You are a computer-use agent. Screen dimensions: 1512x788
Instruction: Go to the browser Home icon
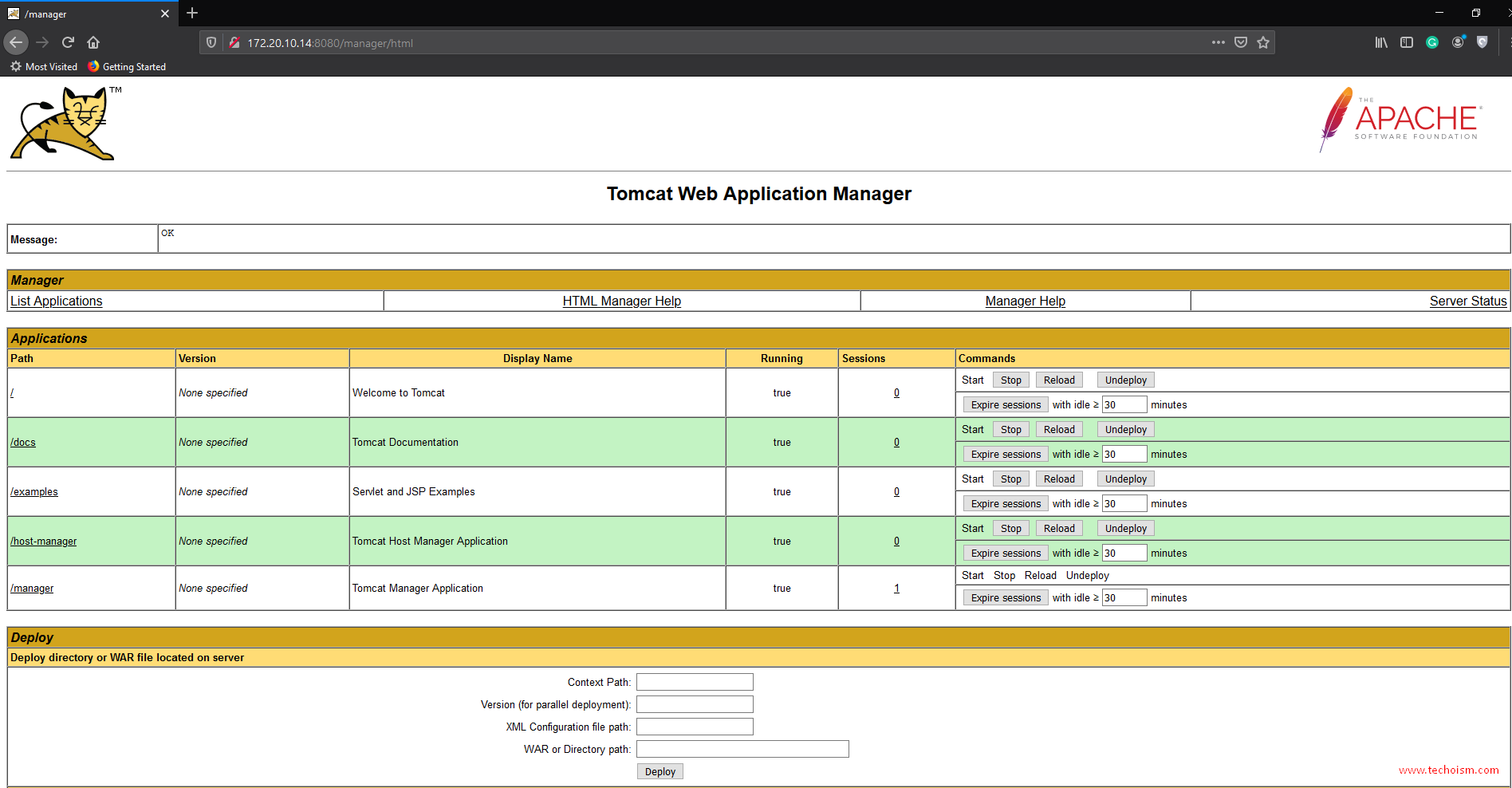(93, 42)
